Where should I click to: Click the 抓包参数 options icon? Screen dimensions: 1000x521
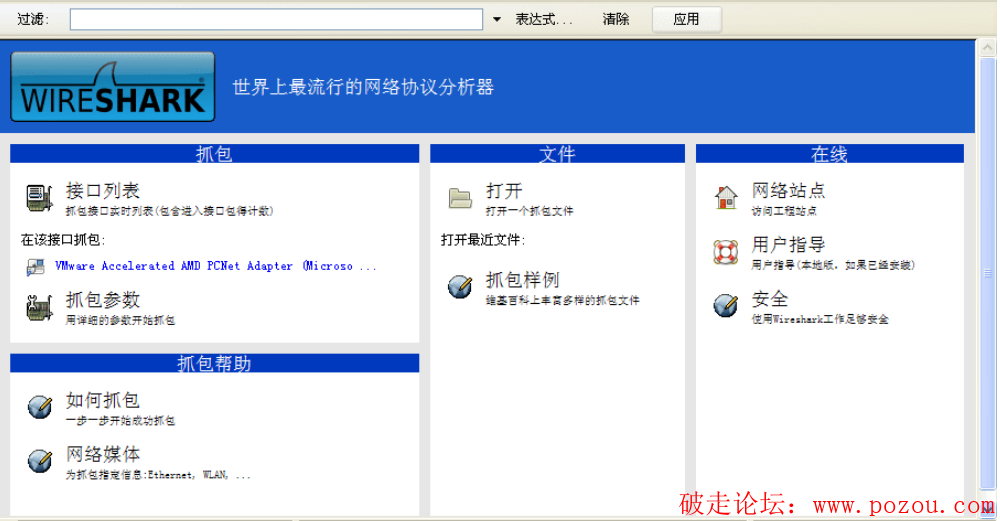[x=40, y=307]
